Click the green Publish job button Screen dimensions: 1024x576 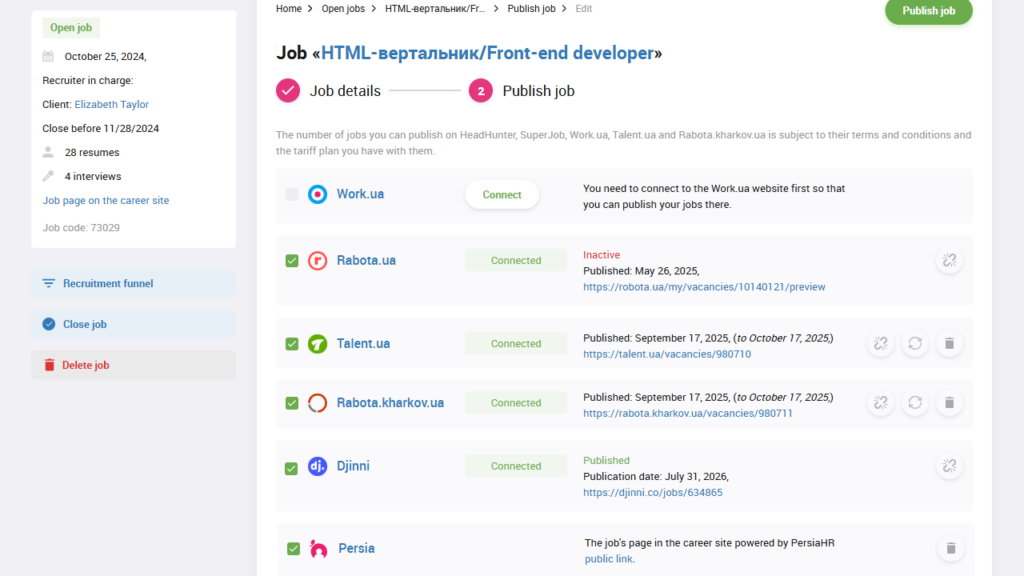(929, 11)
